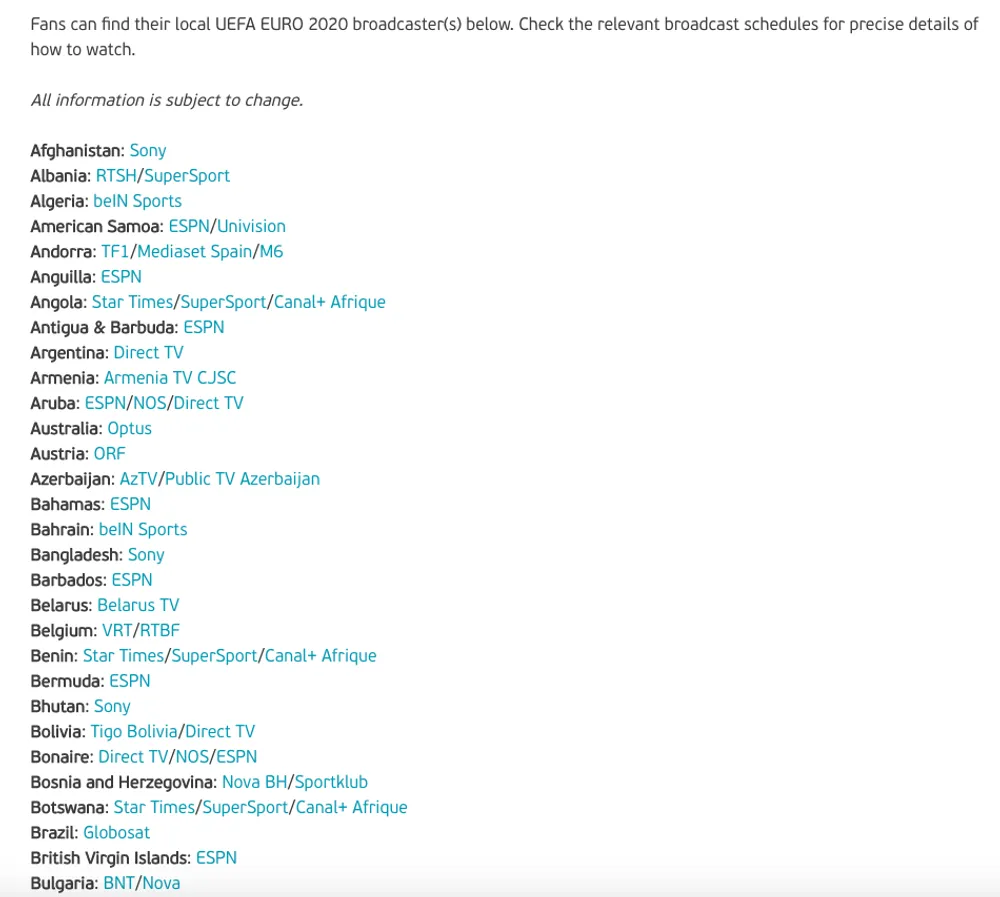Open Canal+ Afrique link for Botswana
This screenshot has height=897, width=1000.
(351, 808)
